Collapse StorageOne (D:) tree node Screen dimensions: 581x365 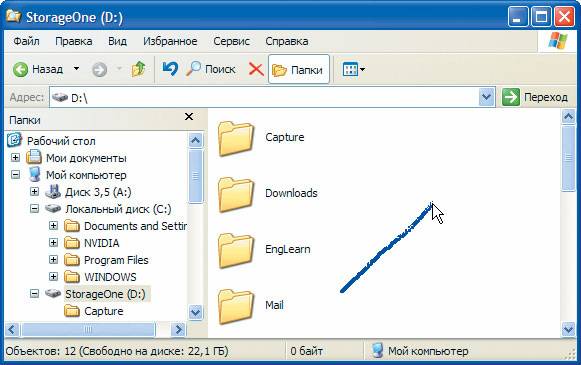34,294
